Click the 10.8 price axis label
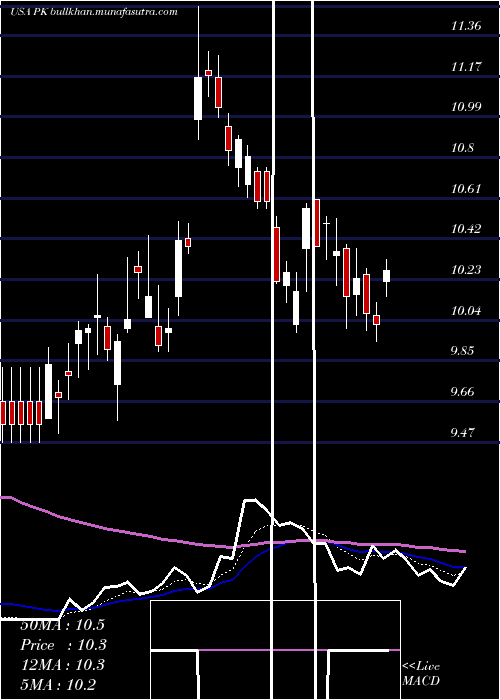This screenshot has width=500, height=700. [462, 148]
